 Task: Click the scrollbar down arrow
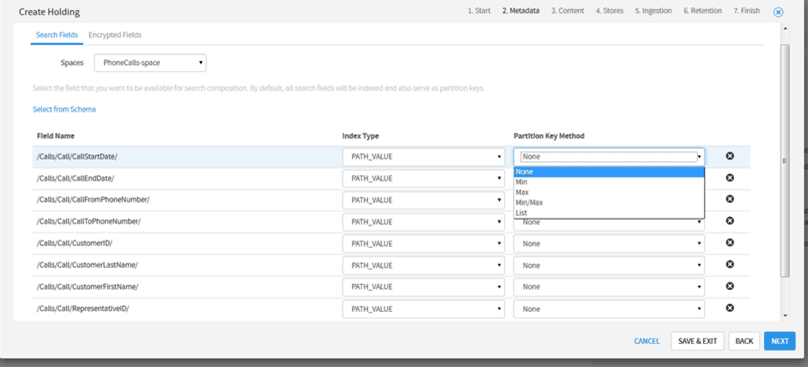click(785, 315)
